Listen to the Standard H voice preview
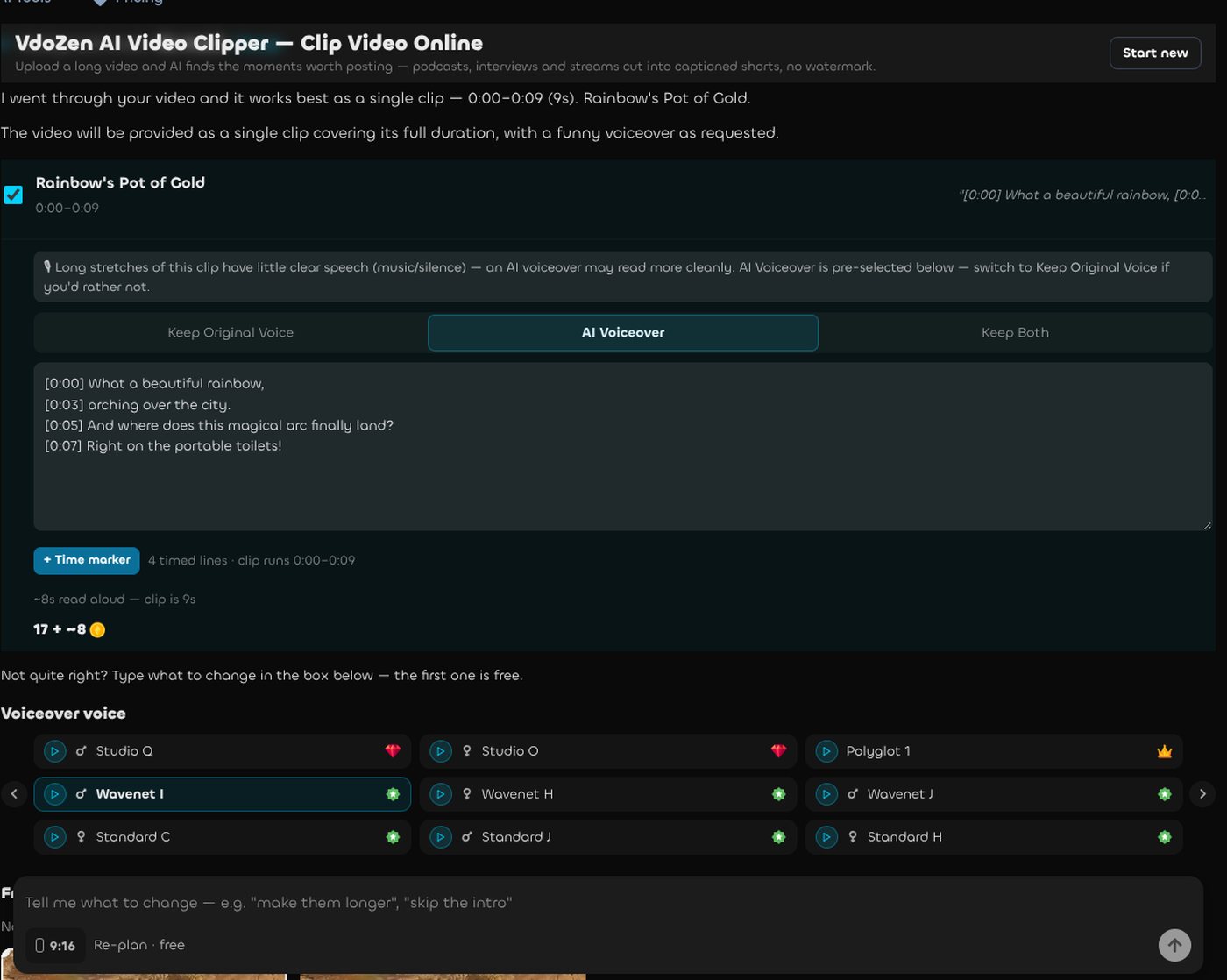 click(826, 837)
